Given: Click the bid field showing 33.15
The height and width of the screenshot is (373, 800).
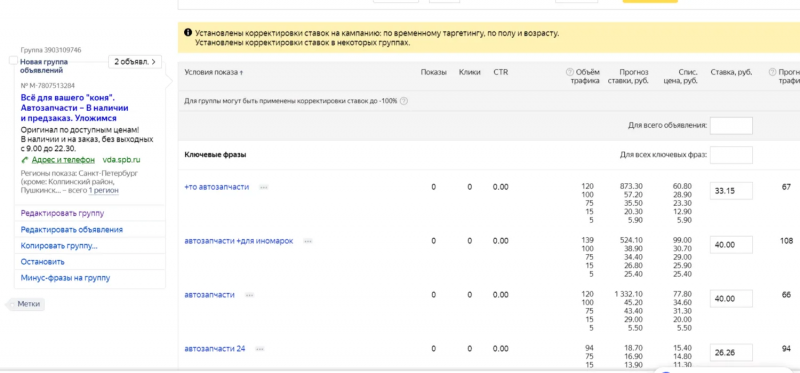Looking at the screenshot, I should click(x=731, y=191).
